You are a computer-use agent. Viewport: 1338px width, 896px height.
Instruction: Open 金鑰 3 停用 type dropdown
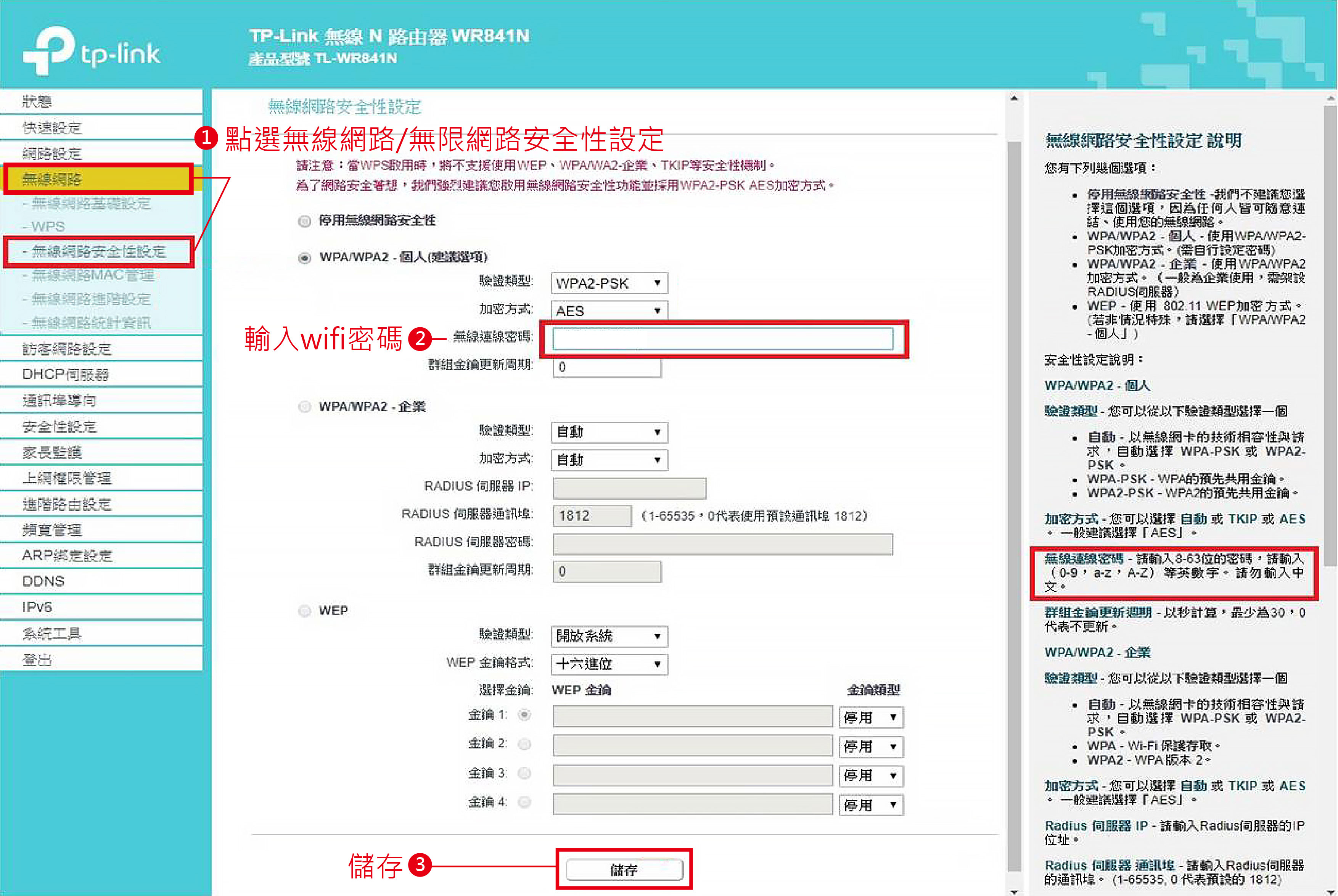click(871, 776)
